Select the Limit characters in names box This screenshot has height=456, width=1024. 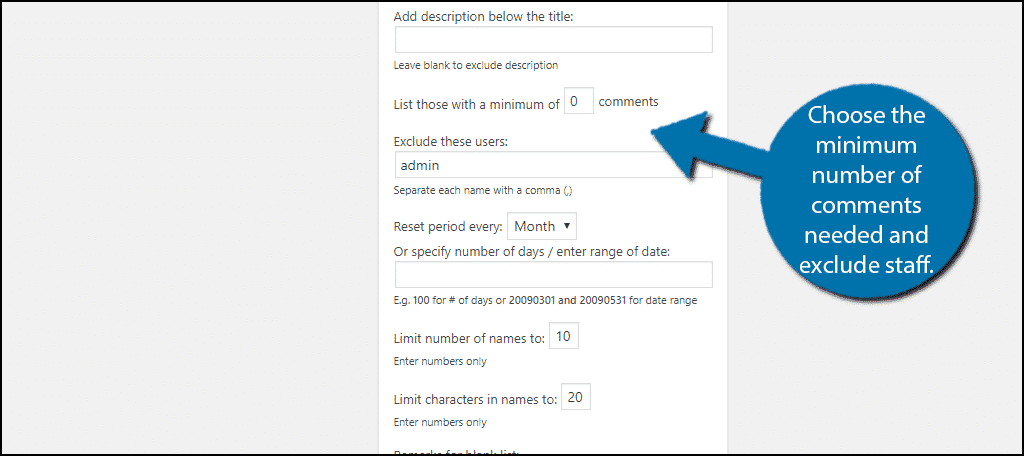(x=575, y=398)
